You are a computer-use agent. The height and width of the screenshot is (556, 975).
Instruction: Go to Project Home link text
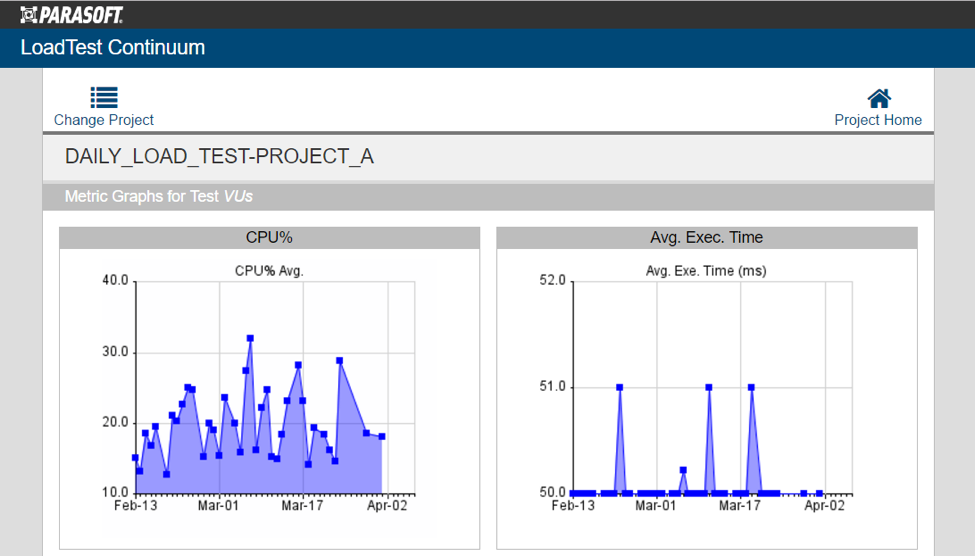pyautogui.click(x=878, y=120)
